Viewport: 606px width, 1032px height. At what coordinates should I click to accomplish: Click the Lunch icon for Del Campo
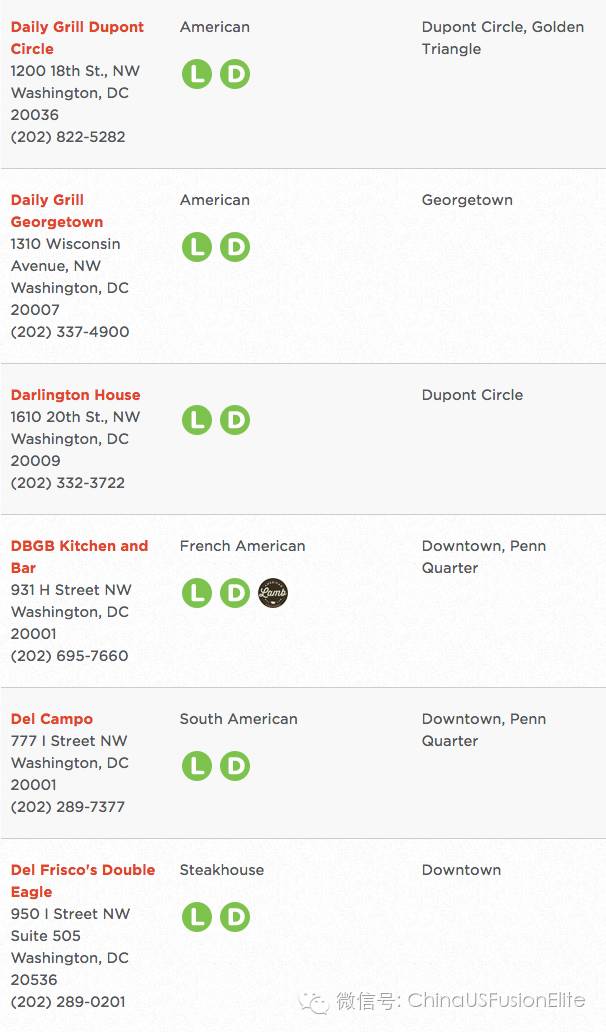point(197,766)
